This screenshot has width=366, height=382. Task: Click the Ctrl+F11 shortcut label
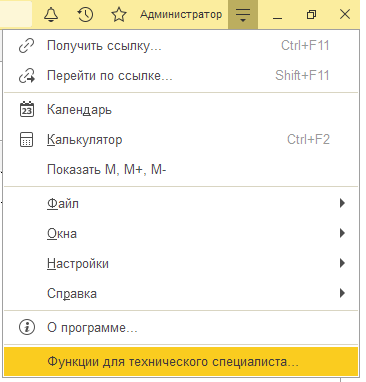click(305, 46)
